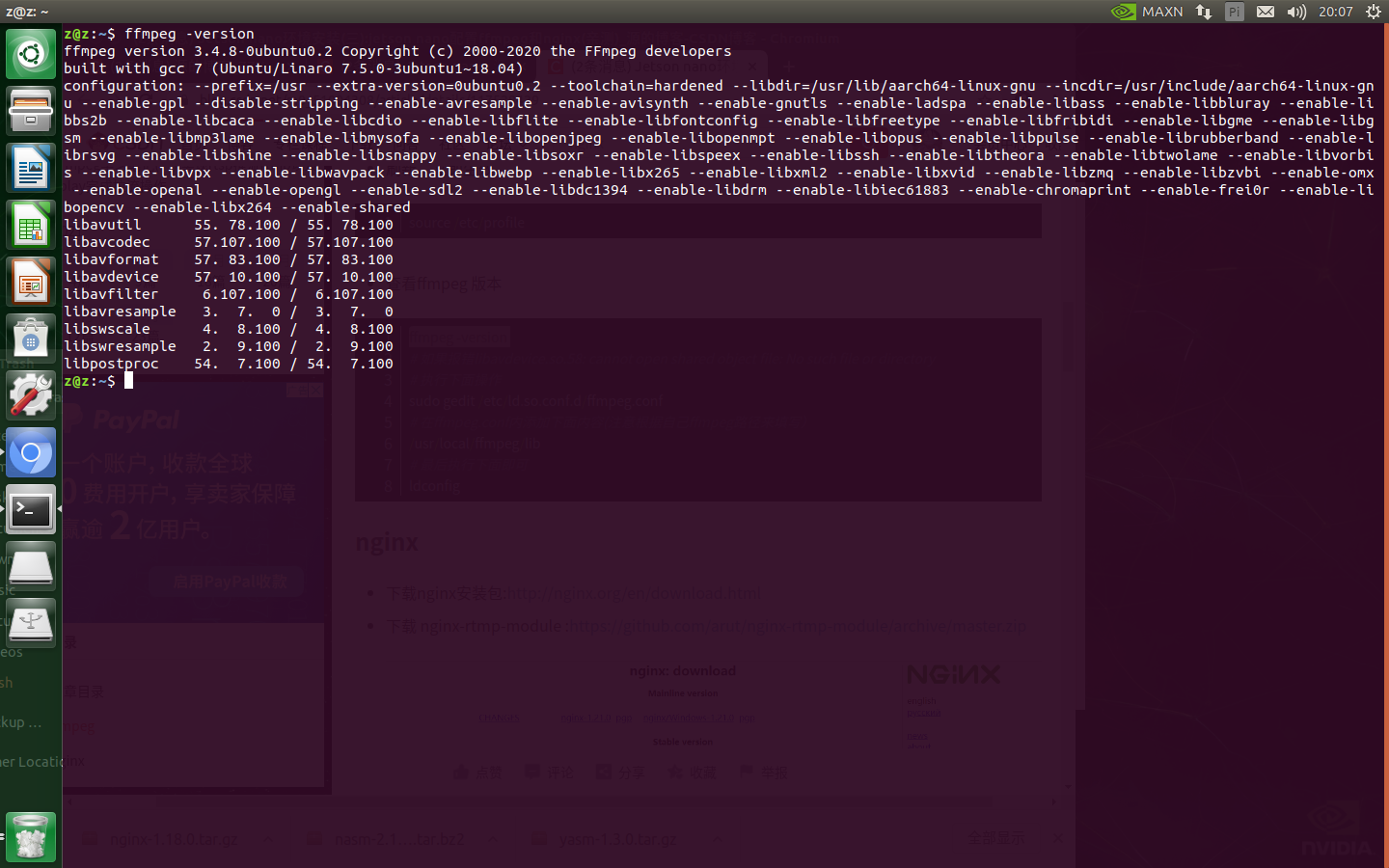Mute sound with the speaker indicator
Viewport: 1389px width, 868px height.
pos(1296,11)
